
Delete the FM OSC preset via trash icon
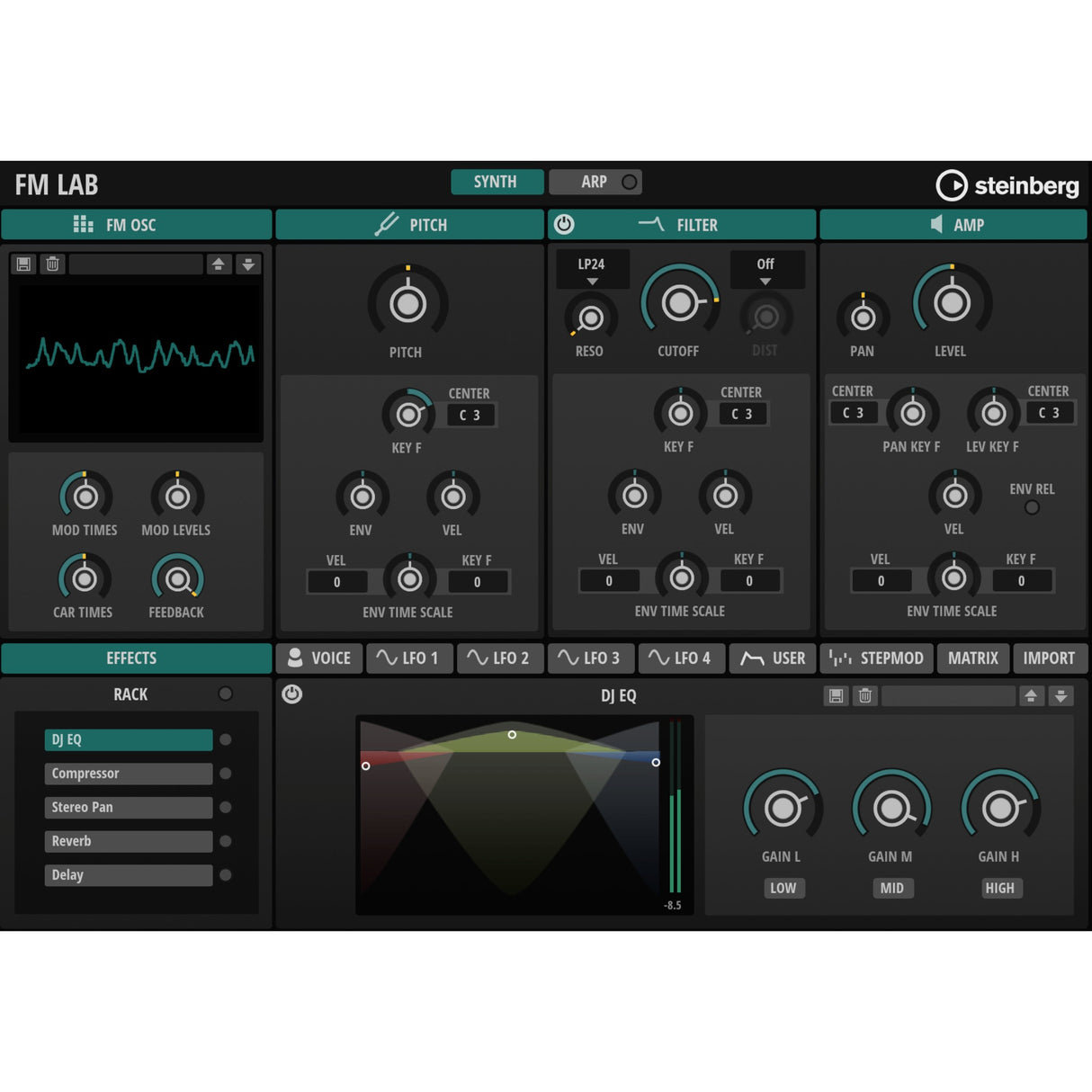pyautogui.click(x=52, y=264)
